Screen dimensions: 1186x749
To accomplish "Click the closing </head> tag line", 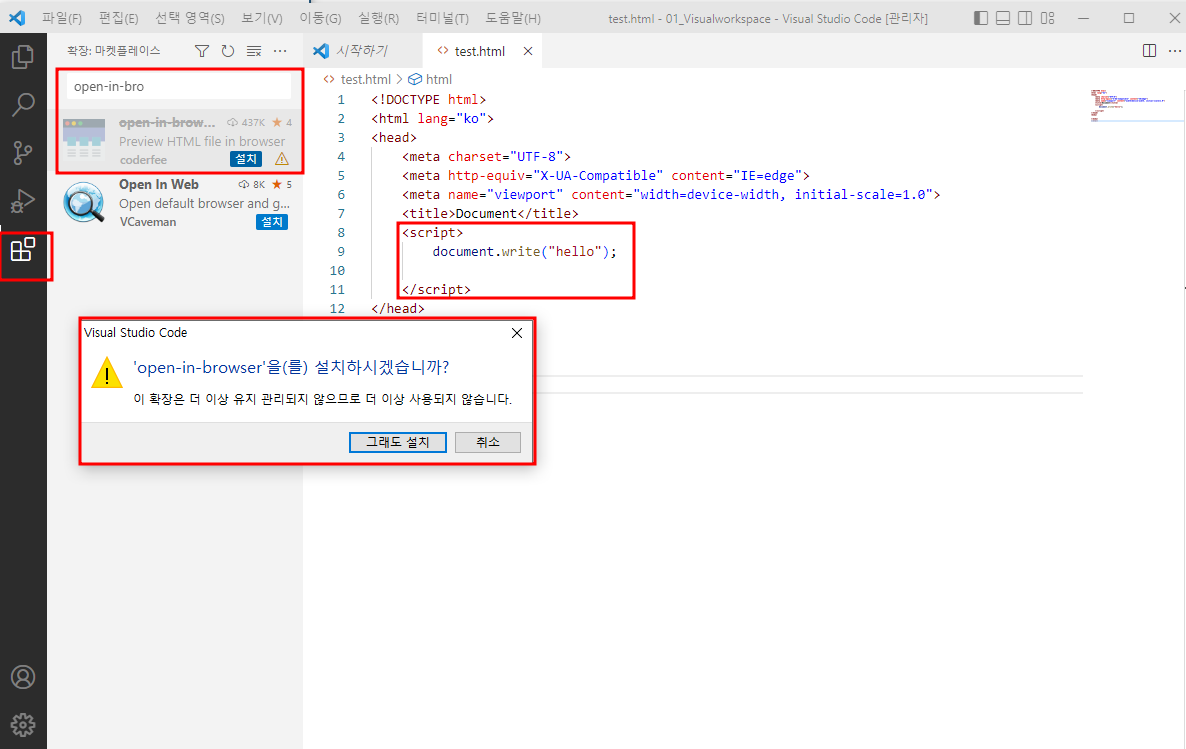I will [x=398, y=309].
